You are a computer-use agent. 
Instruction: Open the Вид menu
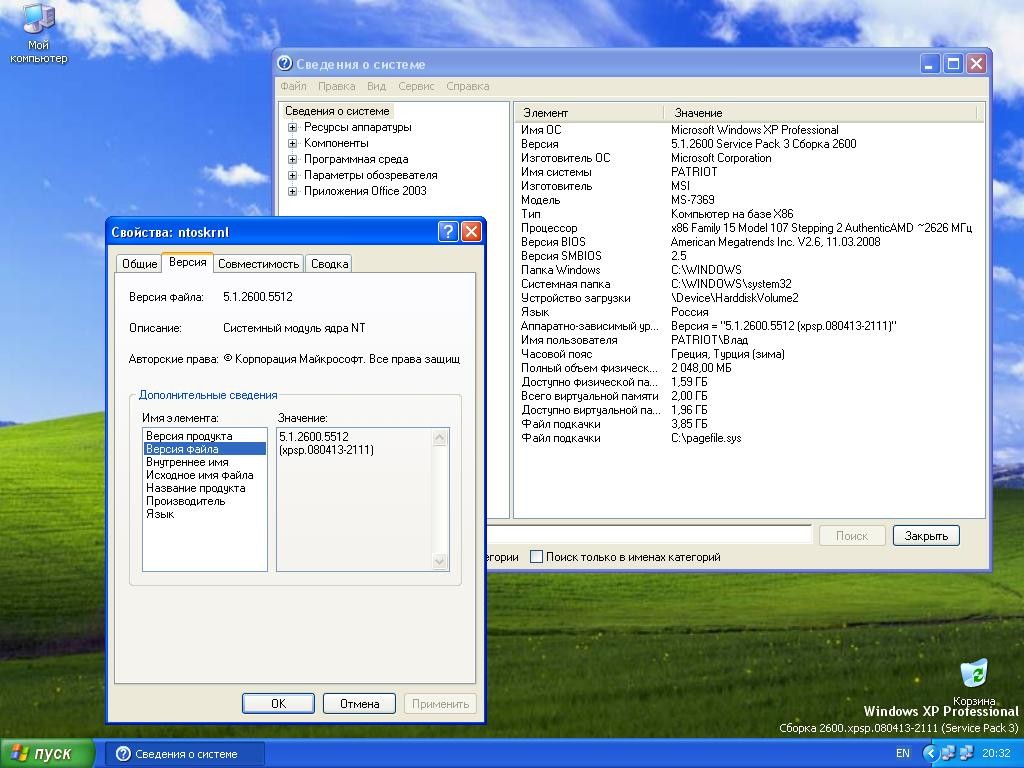coord(376,86)
